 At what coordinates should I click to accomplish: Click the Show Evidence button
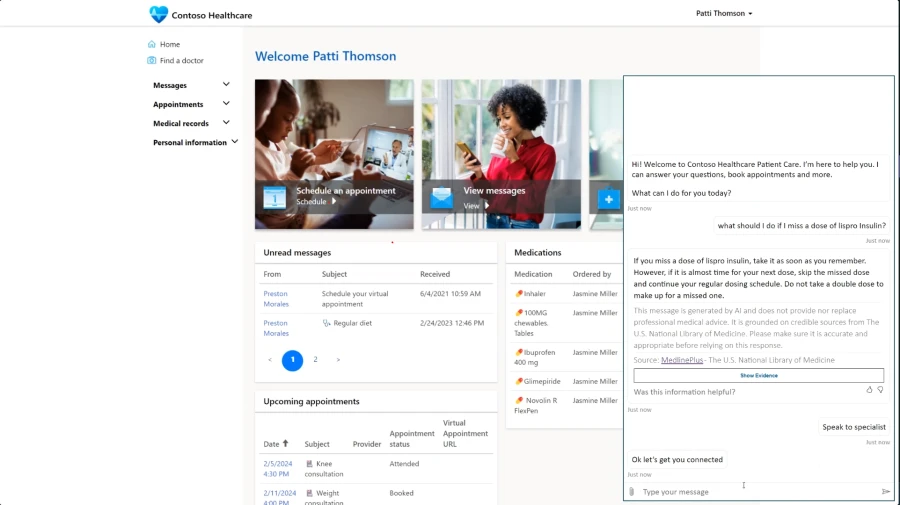click(x=758, y=375)
